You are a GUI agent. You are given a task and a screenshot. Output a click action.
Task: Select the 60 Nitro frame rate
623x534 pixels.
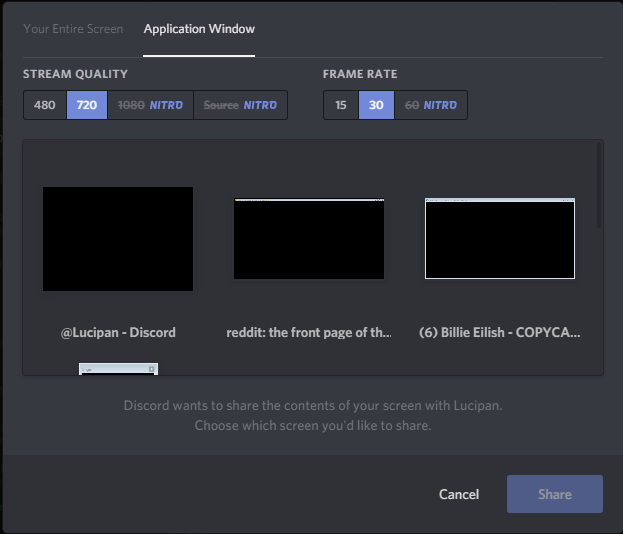[x=431, y=105]
